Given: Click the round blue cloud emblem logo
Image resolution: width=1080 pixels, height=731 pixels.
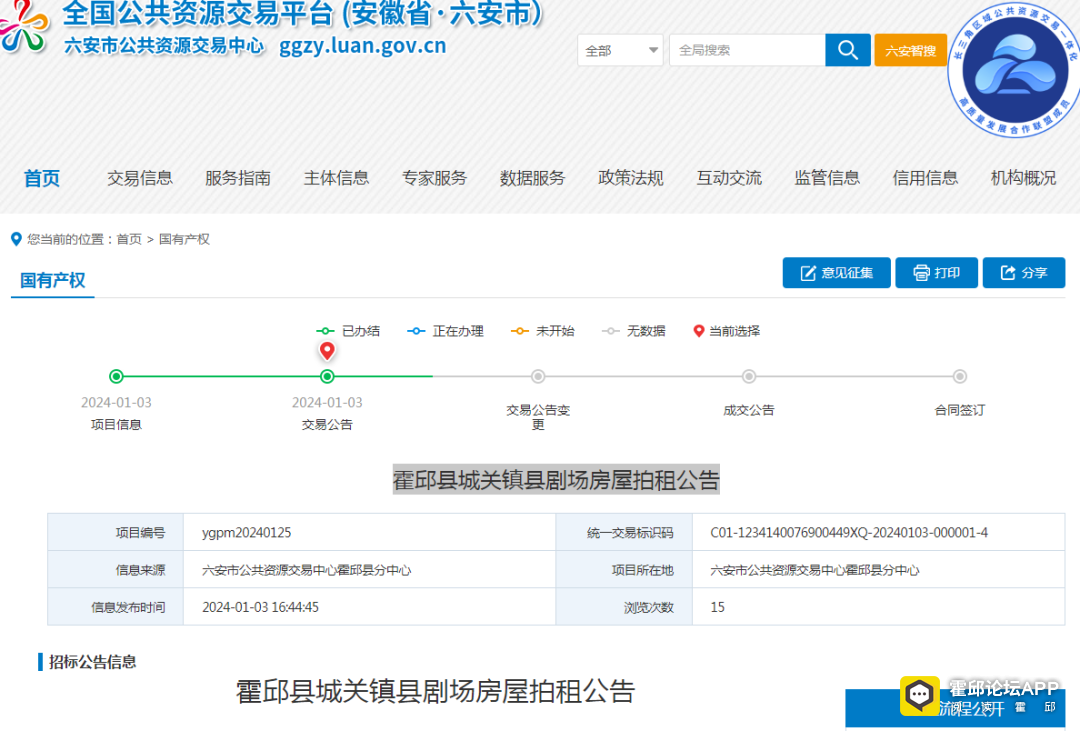Looking at the screenshot, I should click(x=1013, y=70).
